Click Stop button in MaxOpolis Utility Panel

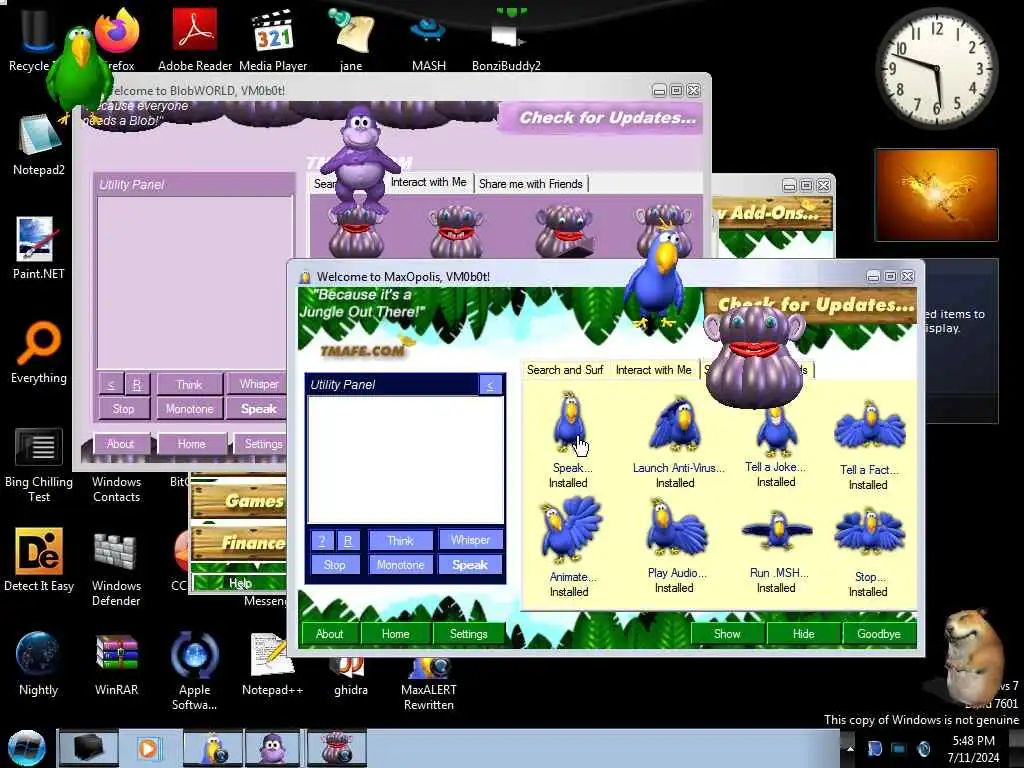[x=334, y=565]
